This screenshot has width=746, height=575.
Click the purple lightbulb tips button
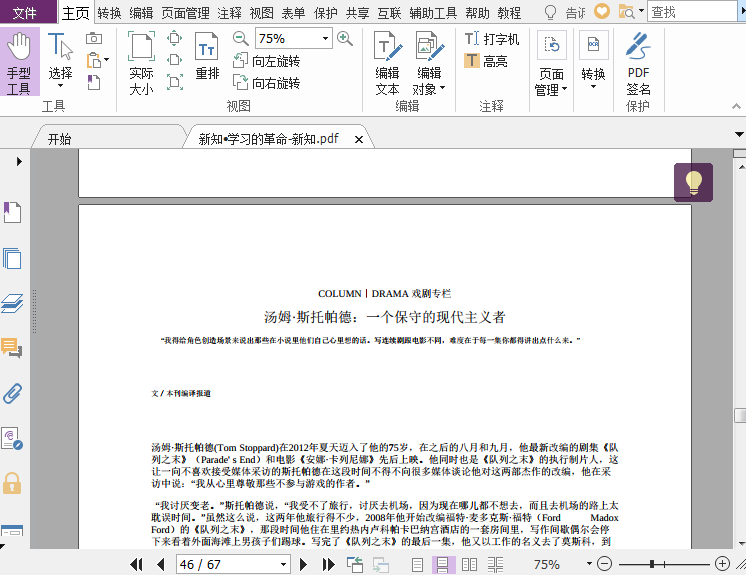click(693, 182)
